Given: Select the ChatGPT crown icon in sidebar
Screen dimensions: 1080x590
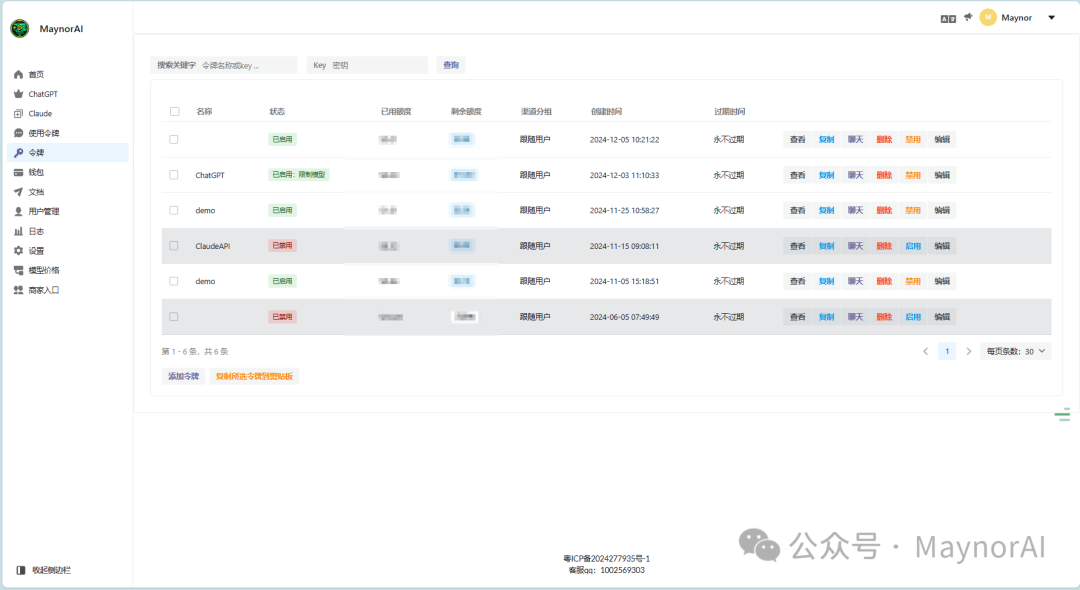Looking at the screenshot, I should pos(18,94).
